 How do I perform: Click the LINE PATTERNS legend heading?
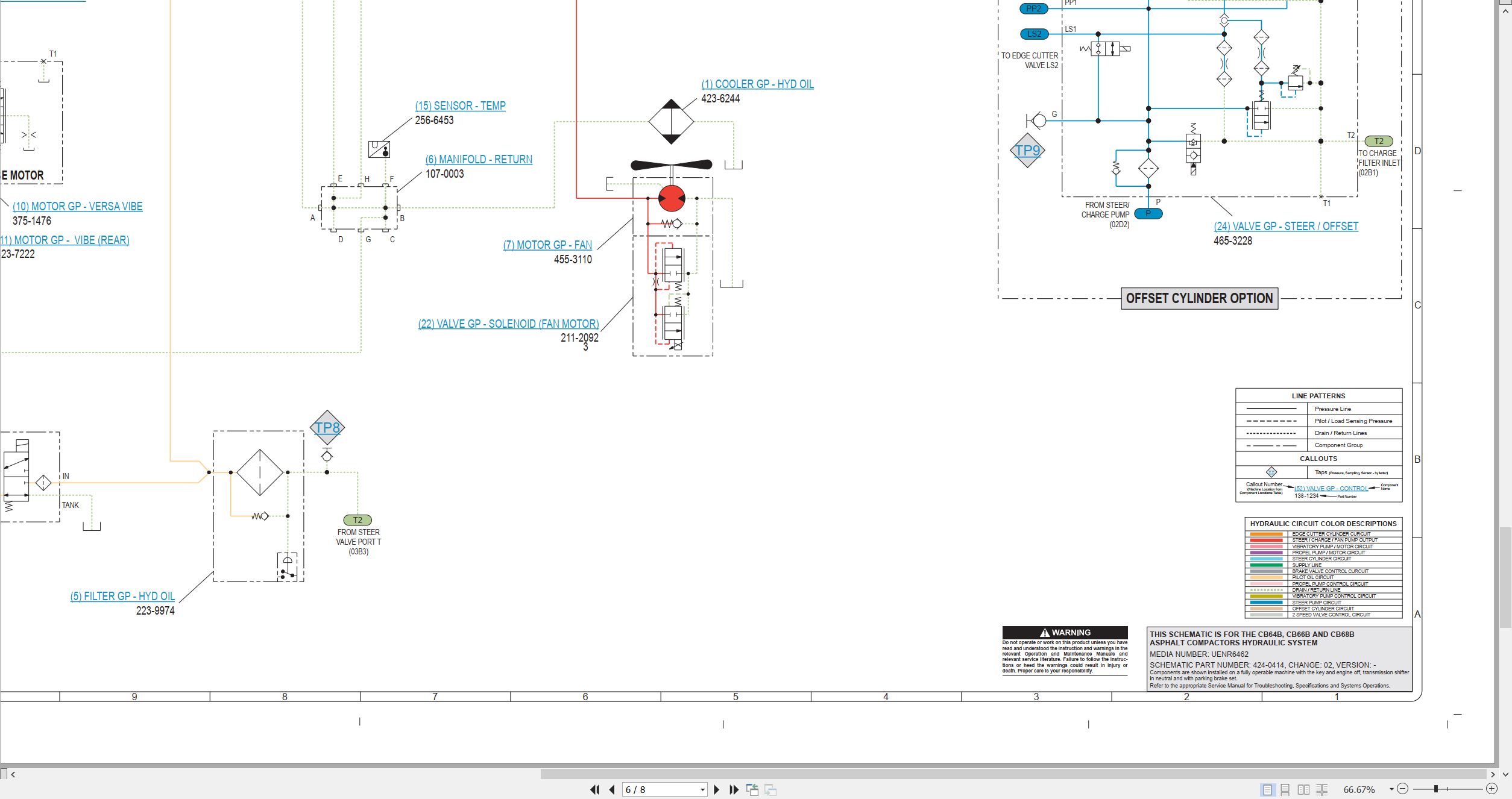click(x=1318, y=396)
